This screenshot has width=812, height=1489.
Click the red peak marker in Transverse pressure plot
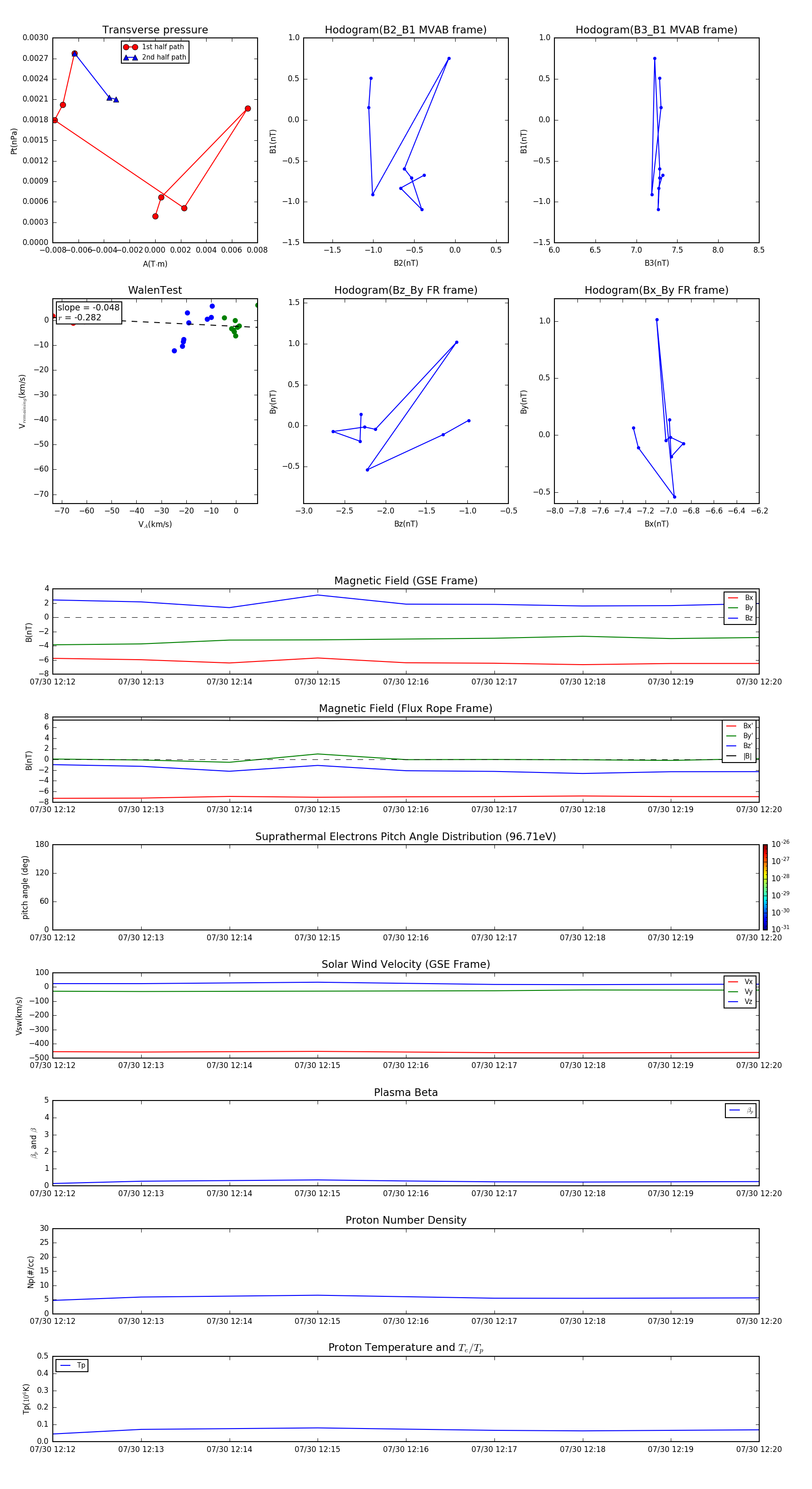click(74, 54)
